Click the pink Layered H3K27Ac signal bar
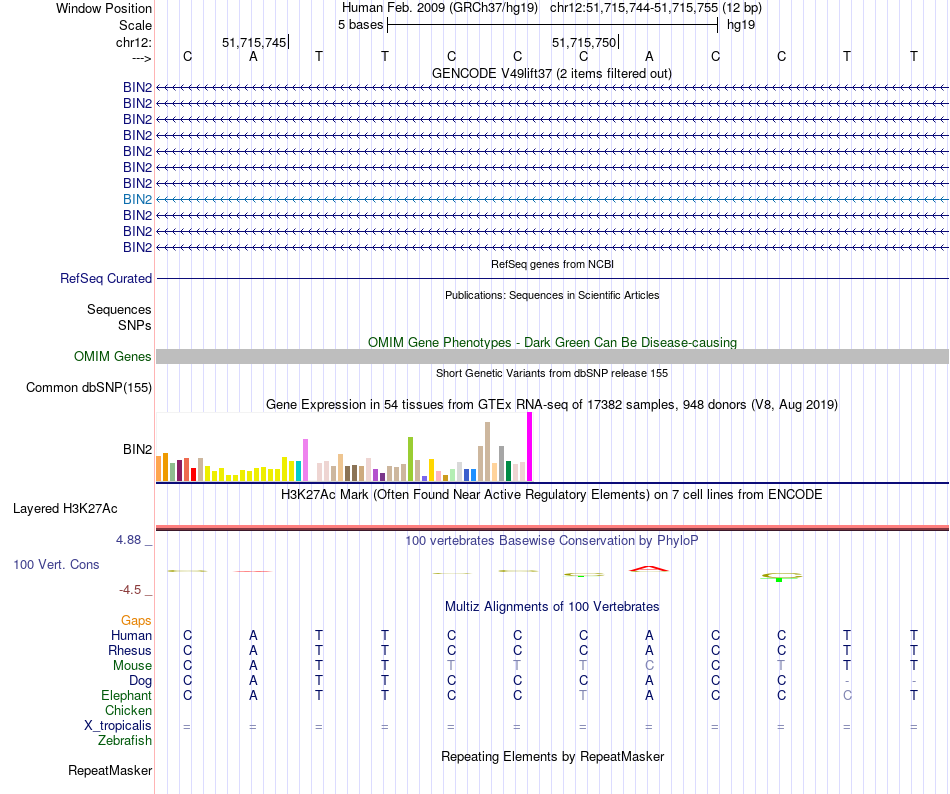 tap(552, 528)
